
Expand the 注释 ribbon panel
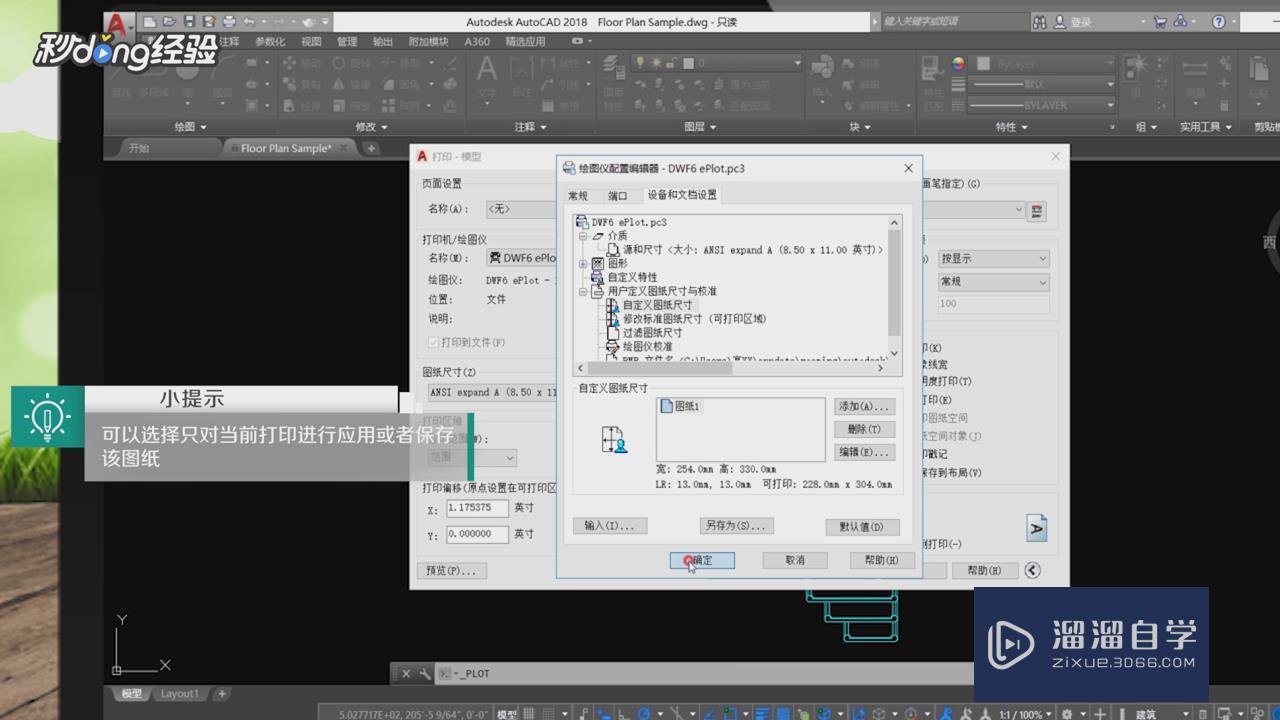pos(530,127)
